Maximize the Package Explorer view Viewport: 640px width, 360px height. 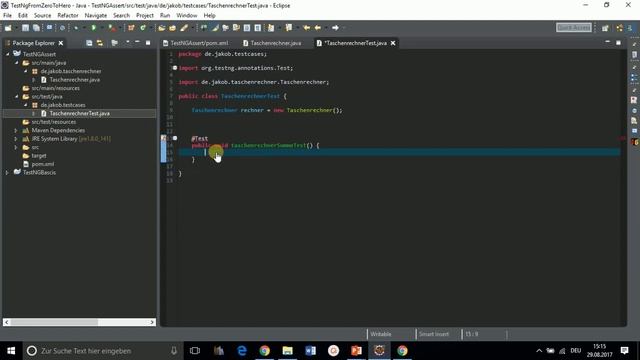(x=148, y=42)
